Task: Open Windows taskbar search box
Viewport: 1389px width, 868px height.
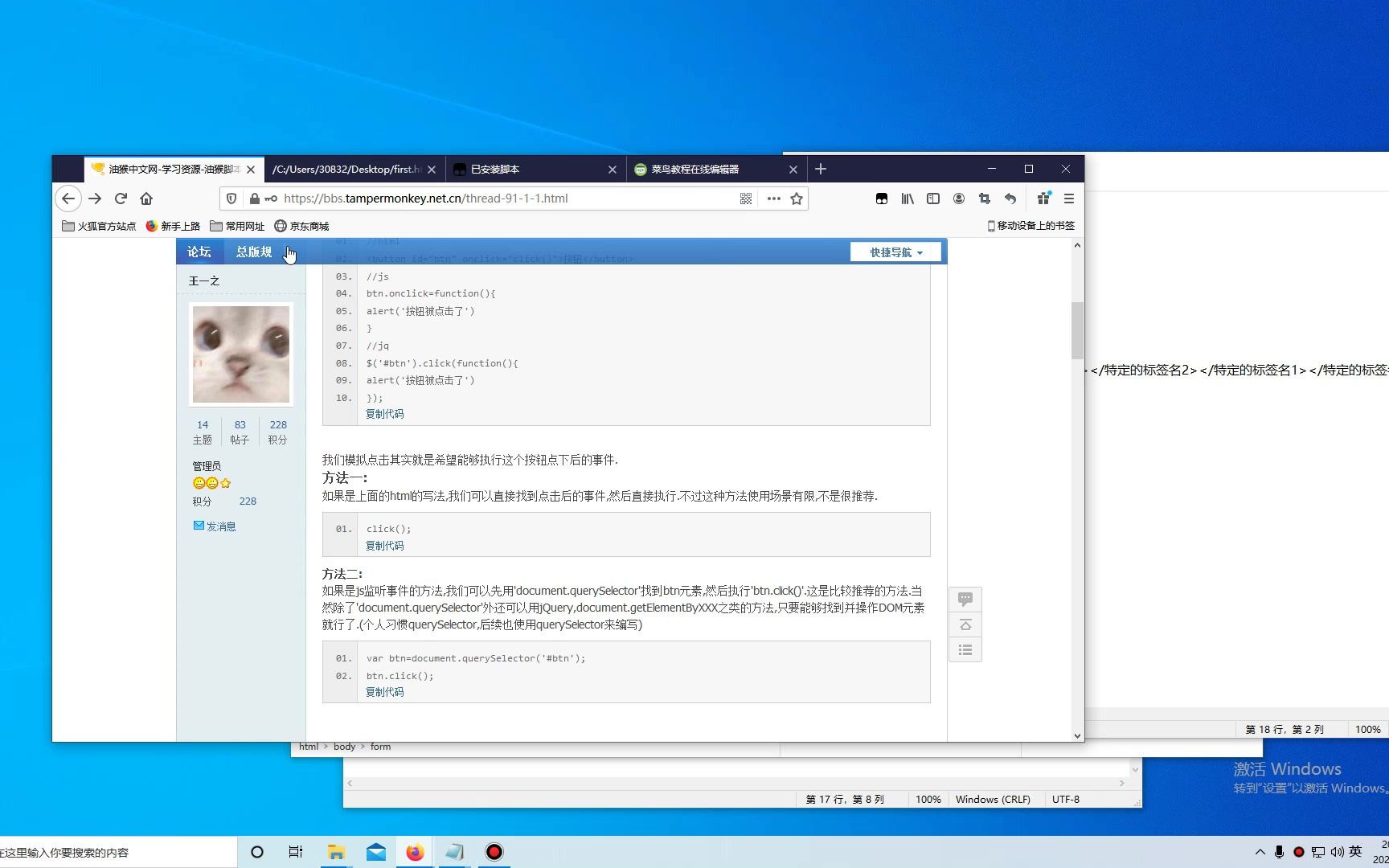Action: click(118, 852)
